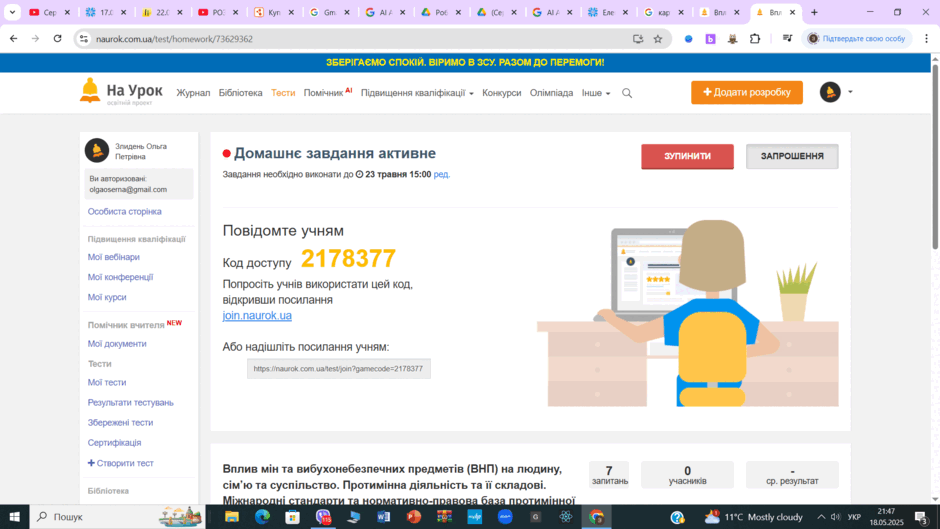Open the Тести menu item
The image size is (940, 529).
click(283, 93)
